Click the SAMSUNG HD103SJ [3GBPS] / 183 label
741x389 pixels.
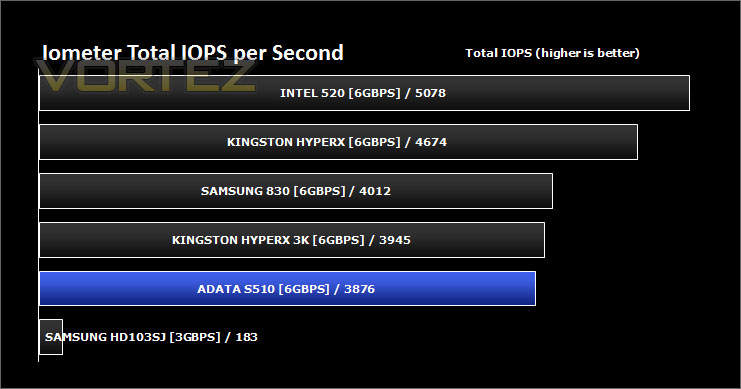(151, 337)
